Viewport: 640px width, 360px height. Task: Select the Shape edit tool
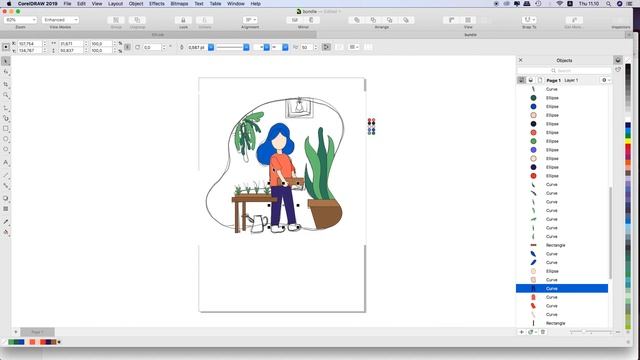click(6, 72)
